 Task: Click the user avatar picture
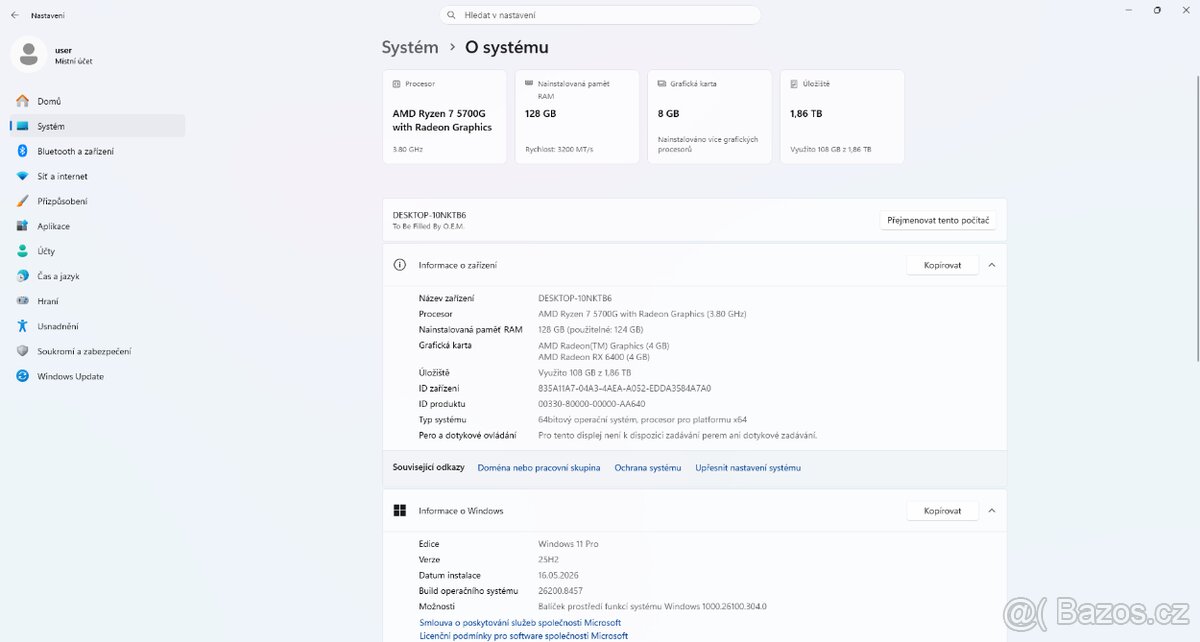[28, 54]
